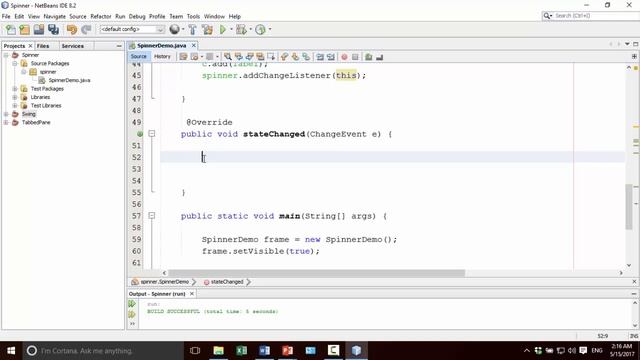
Task: Click the Find Previous Occurrence icon
Action: (x=239, y=57)
